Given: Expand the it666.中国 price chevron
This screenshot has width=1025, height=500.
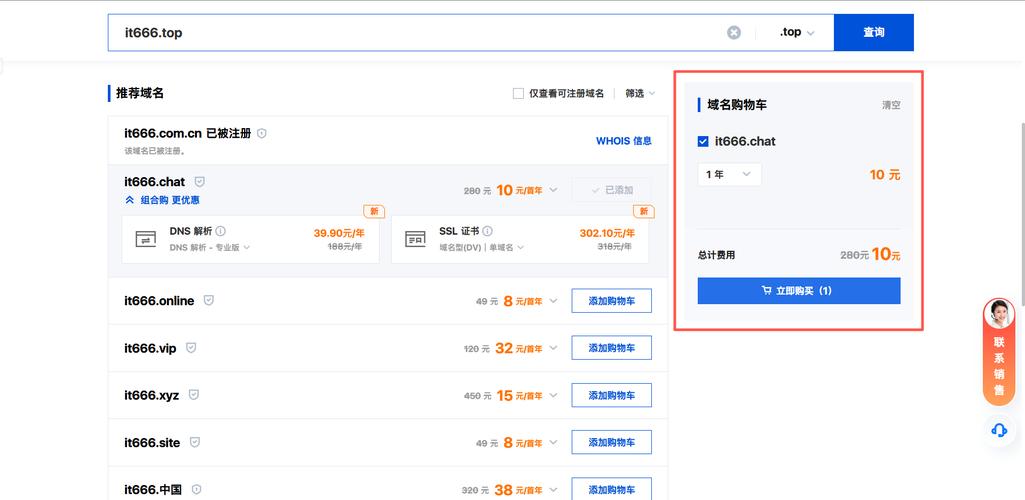Looking at the screenshot, I should [x=553, y=490].
